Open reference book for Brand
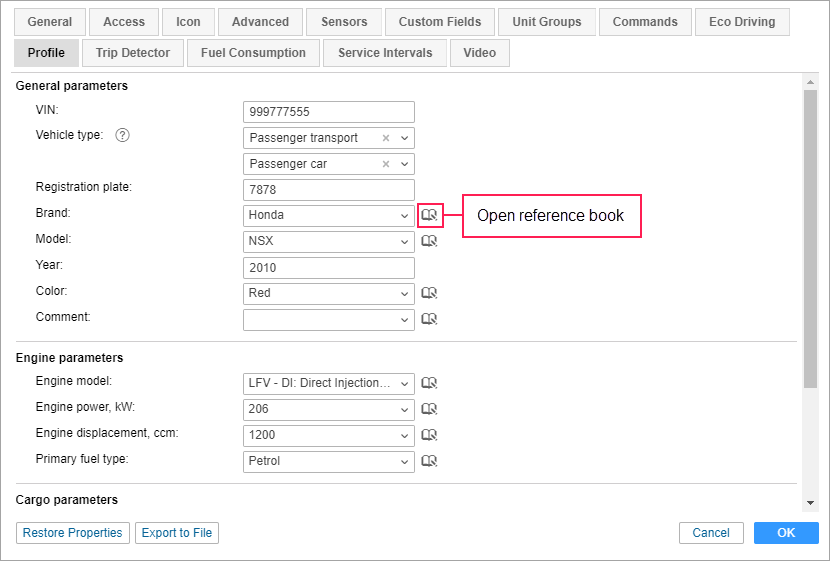This screenshot has width=830, height=561. click(x=429, y=215)
